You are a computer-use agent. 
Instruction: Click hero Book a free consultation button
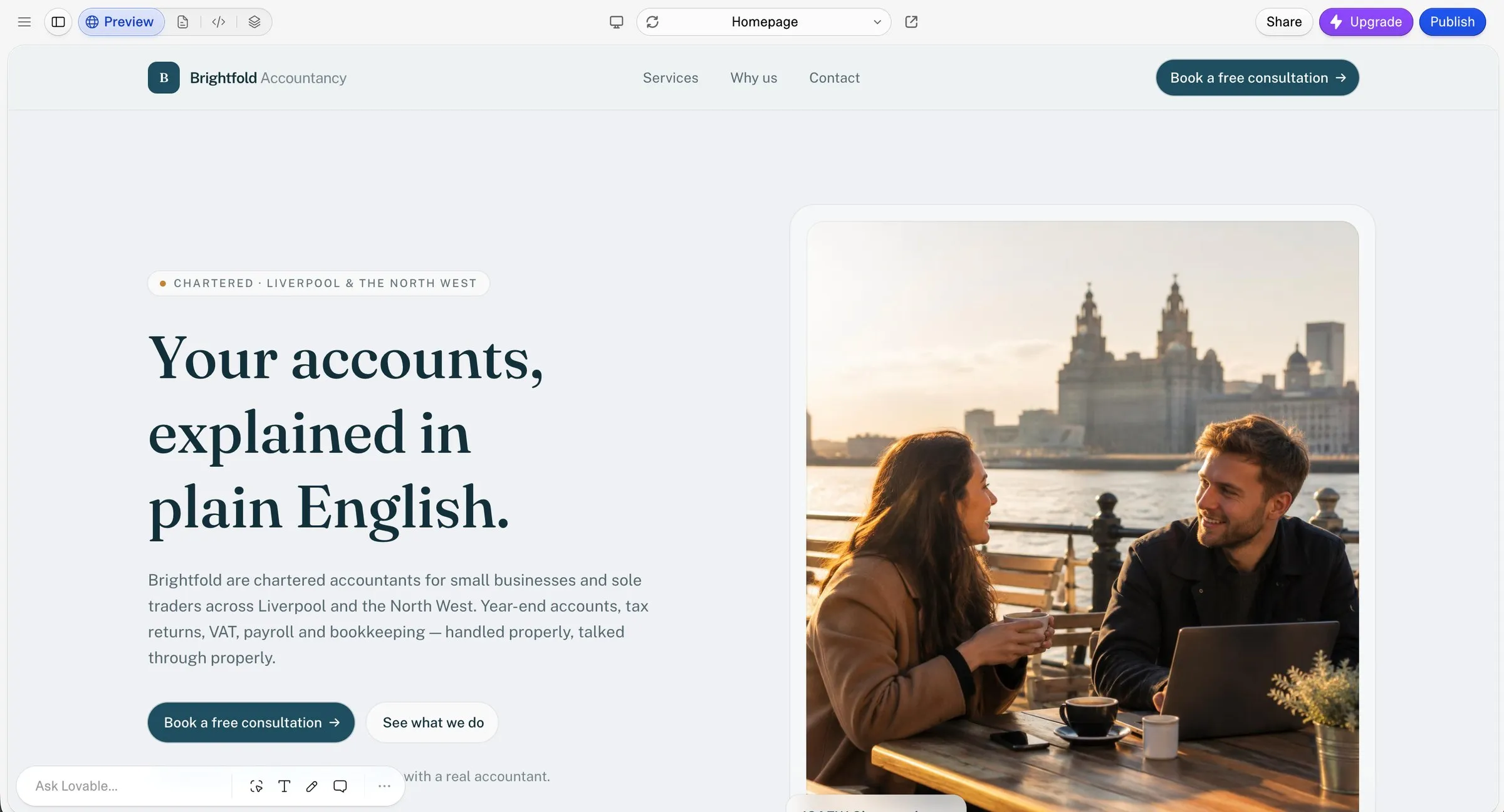251,722
